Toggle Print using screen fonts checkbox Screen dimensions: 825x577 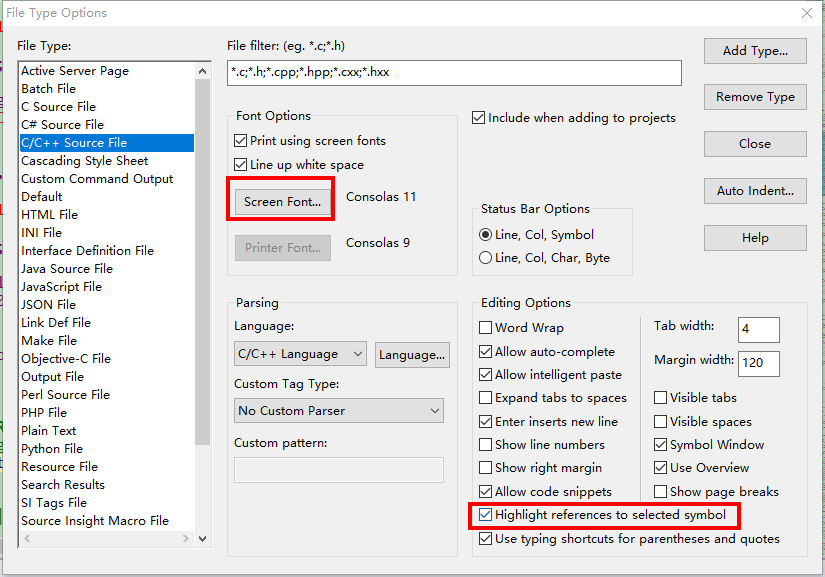point(240,141)
